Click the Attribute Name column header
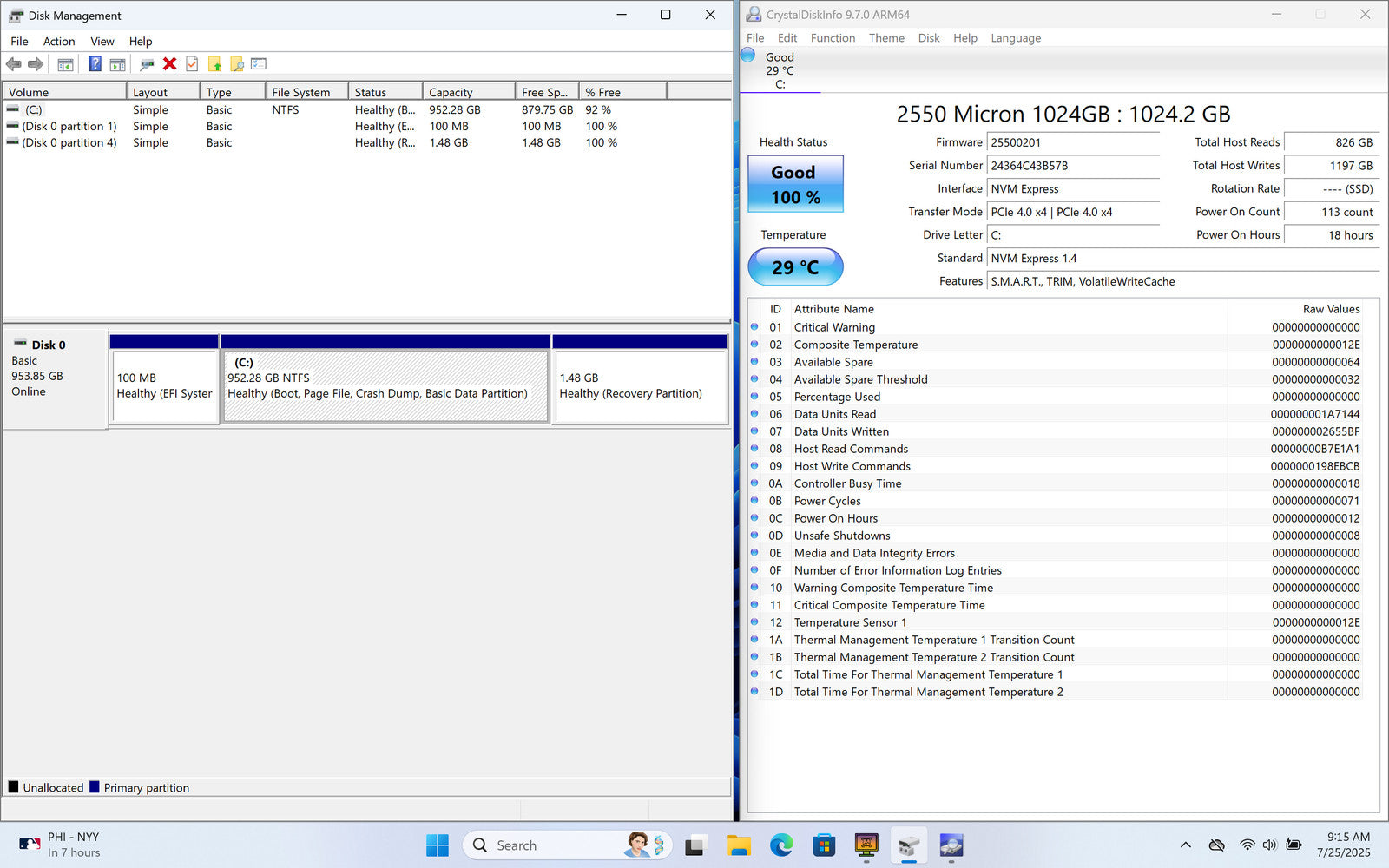 [1009, 309]
